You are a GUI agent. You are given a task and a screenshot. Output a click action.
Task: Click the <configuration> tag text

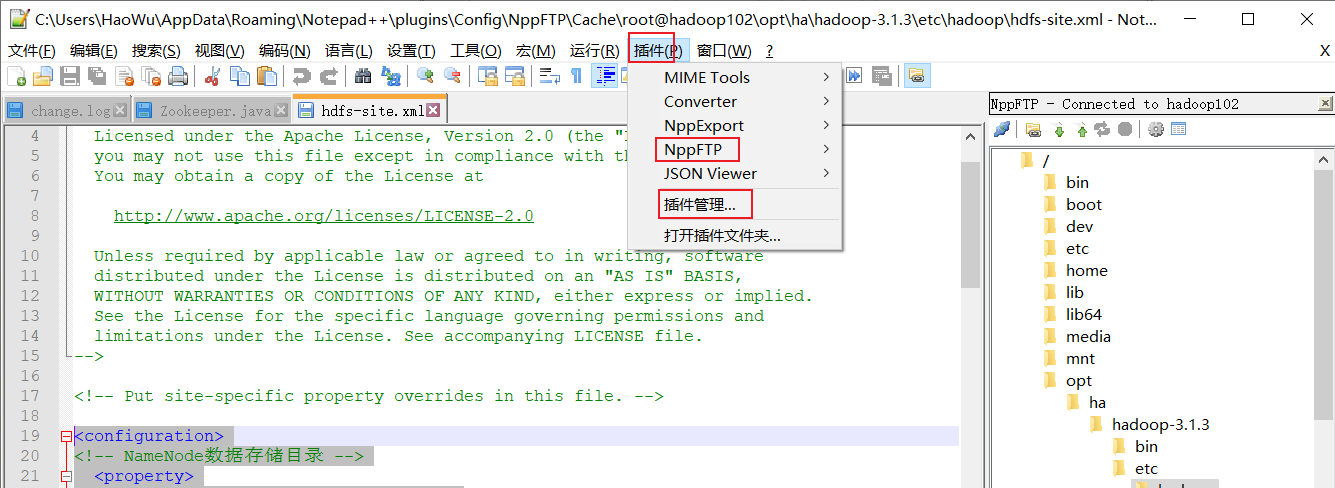tap(149, 436)
